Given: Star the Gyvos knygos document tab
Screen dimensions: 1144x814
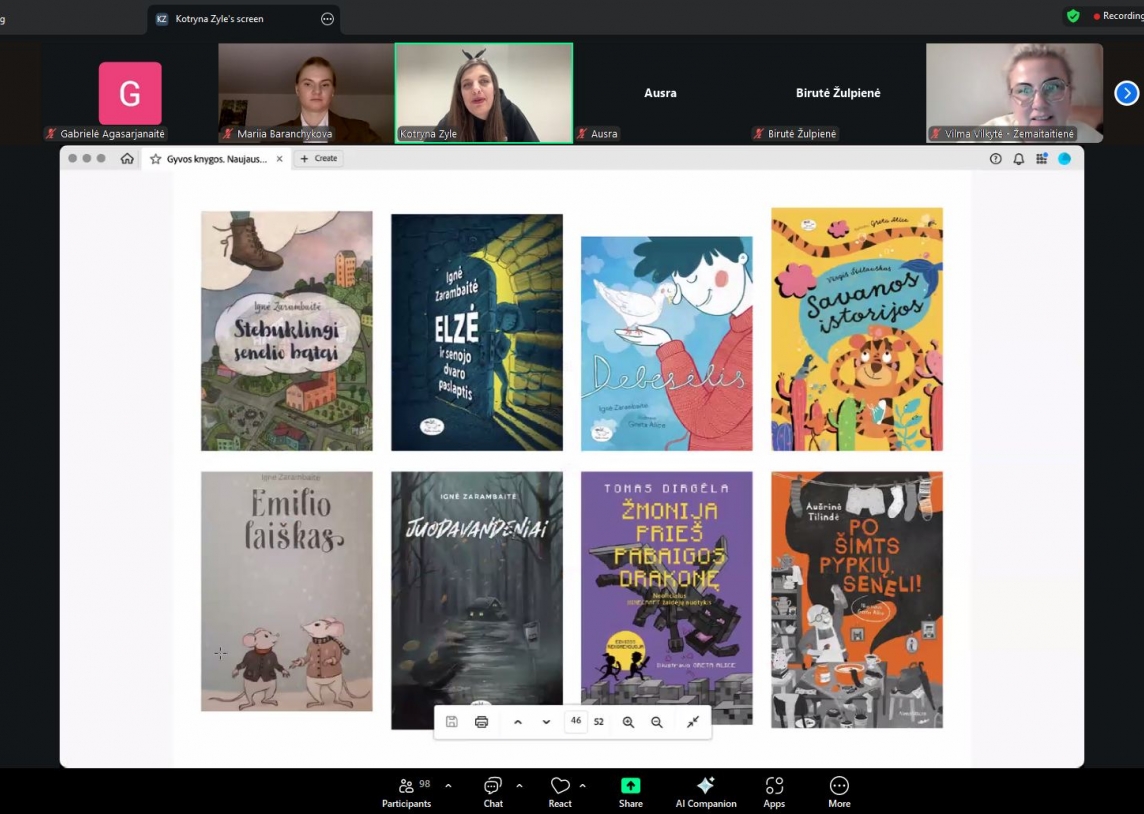Looking at the screenshot, I should coord(156,159).
